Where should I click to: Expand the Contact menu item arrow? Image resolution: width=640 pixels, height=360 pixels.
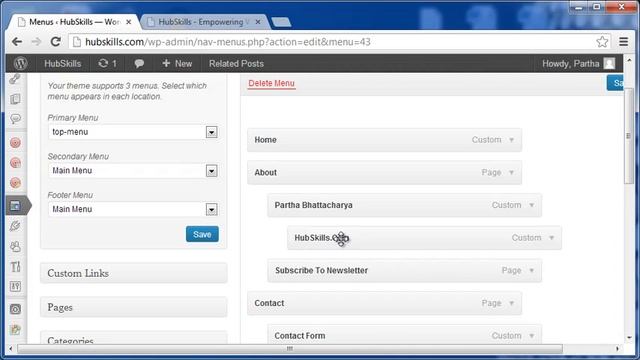point(511,303)
